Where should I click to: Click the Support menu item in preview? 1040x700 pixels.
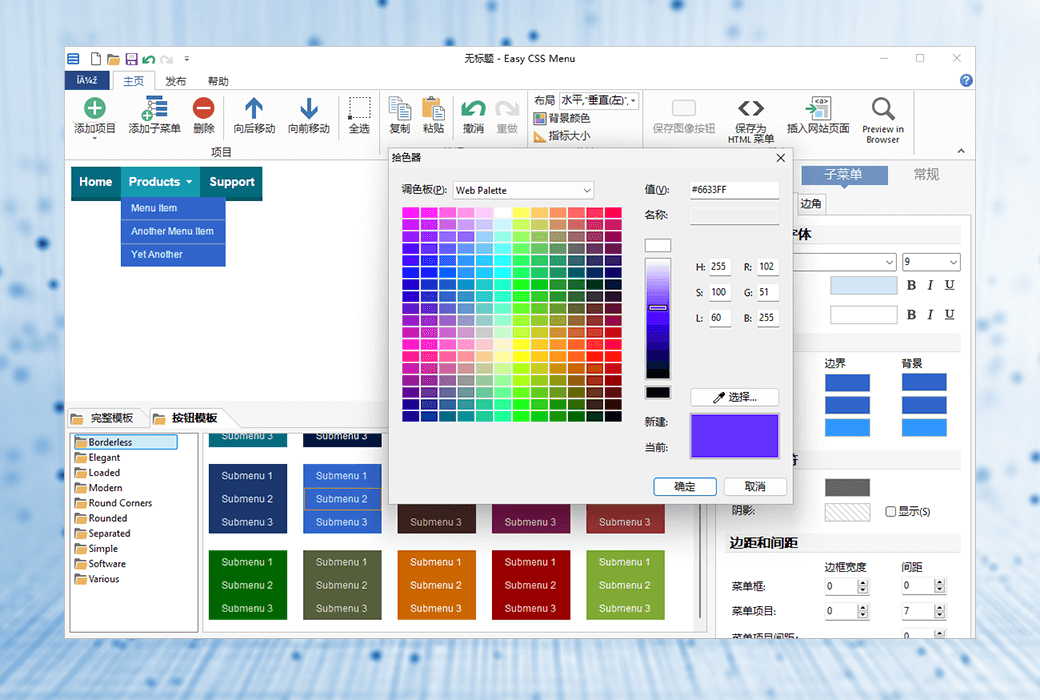(x=231, y=182)
